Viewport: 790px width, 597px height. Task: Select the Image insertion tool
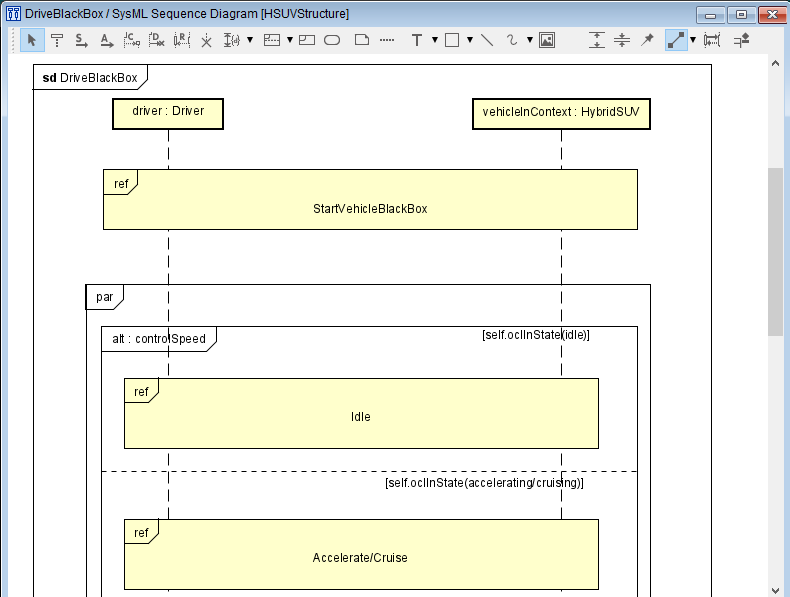click(x=547, y=40)
